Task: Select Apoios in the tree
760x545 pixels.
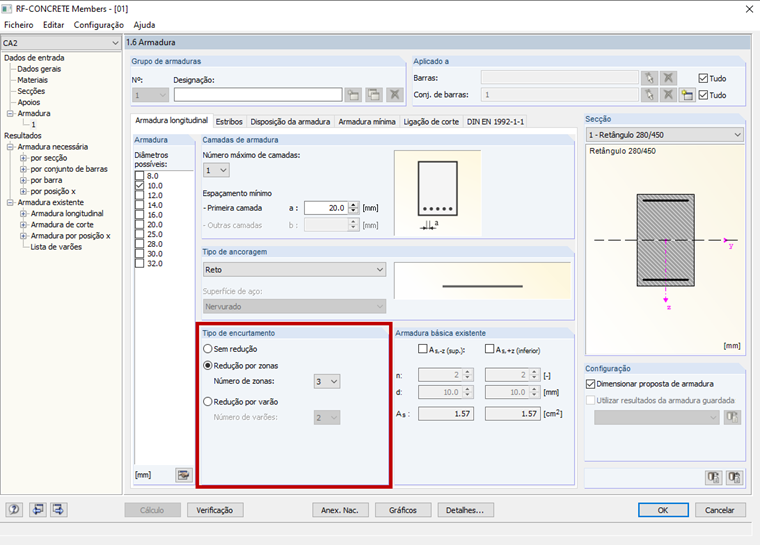Action: (x=29, y=102)
